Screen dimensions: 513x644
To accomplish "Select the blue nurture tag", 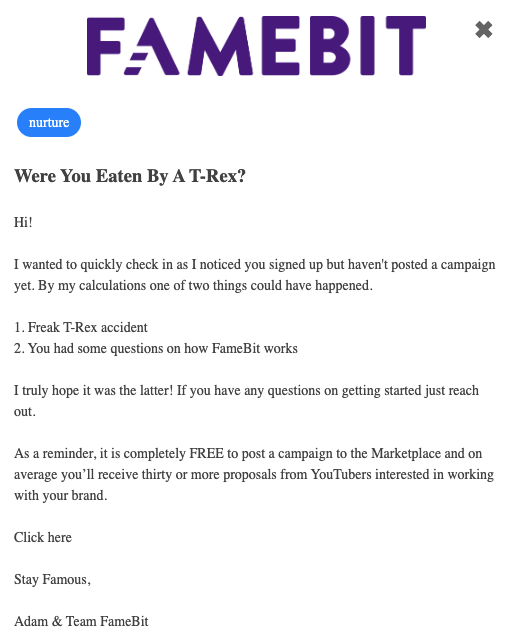I will [x=49, y=122].
